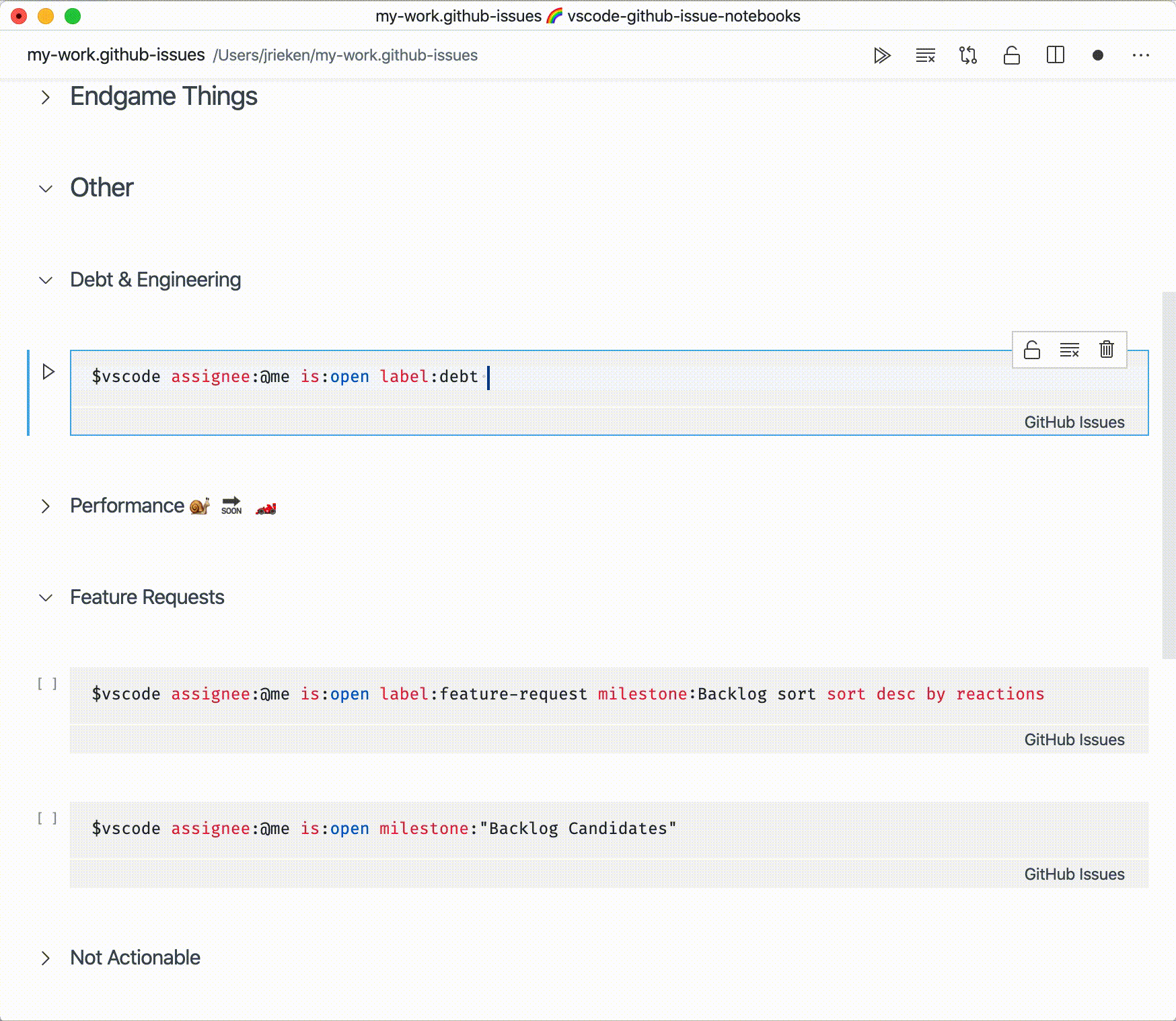Unlock the debt cell using hover lock icon

pyautogui.click(x=1031, y=349)
